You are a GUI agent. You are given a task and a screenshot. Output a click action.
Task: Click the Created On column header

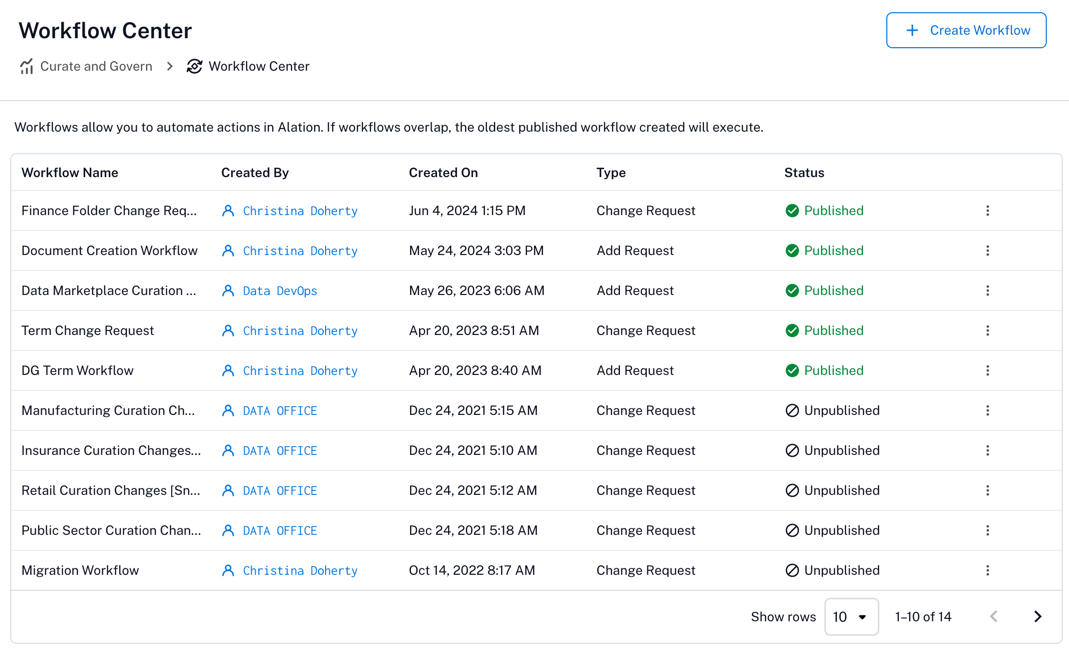(x=443, y=172)
